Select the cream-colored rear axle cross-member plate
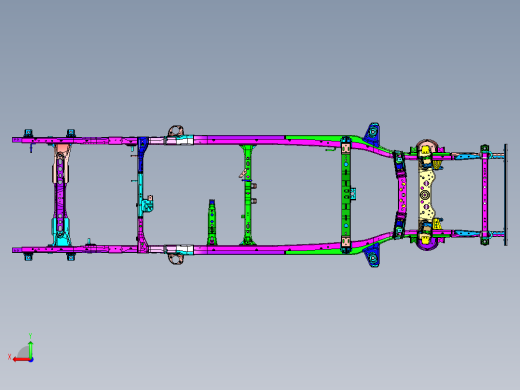Viewport: 520px width, 390px height. coord(426,195)
